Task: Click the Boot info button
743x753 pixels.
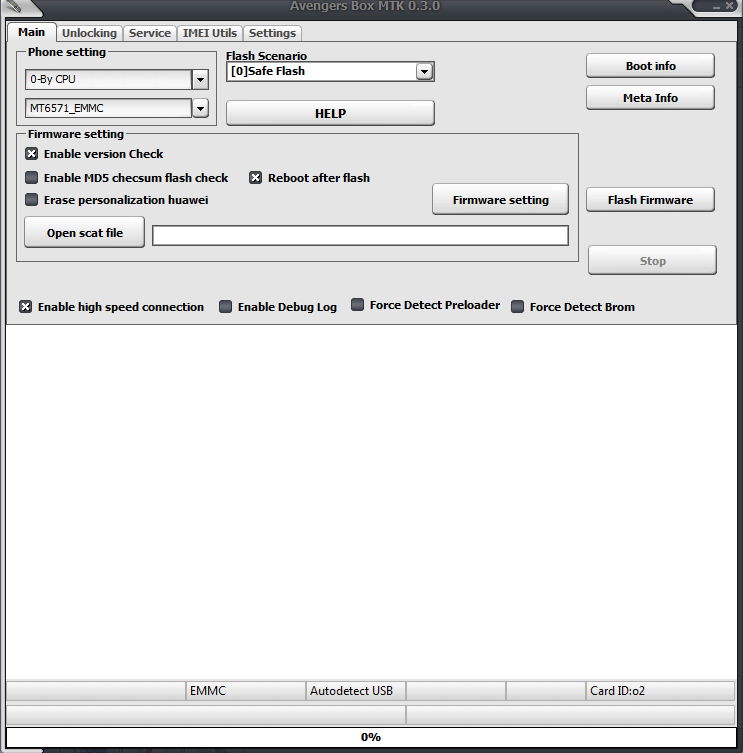Action: pos(650,66)
